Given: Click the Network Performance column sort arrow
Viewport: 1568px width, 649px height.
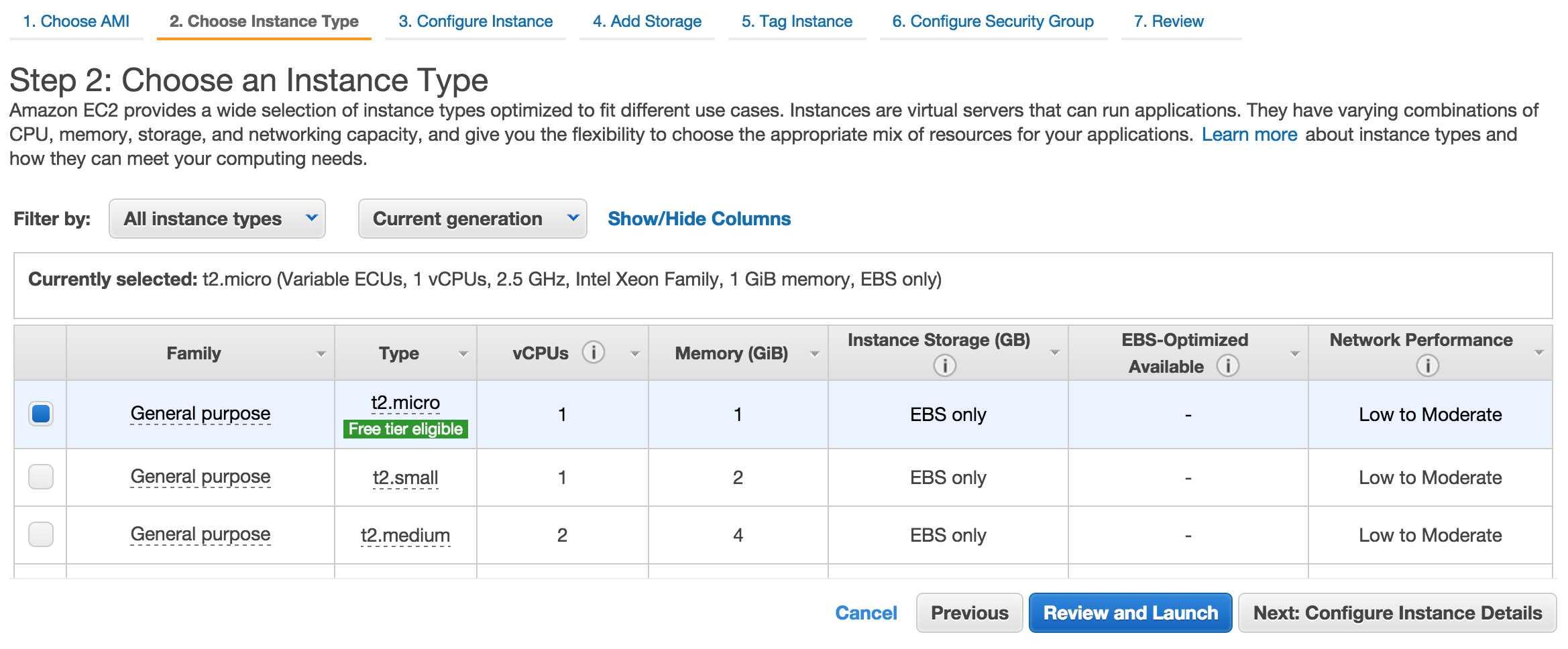Looking at the screenshot, I should pyautogui.click(x=1539, y=353).
